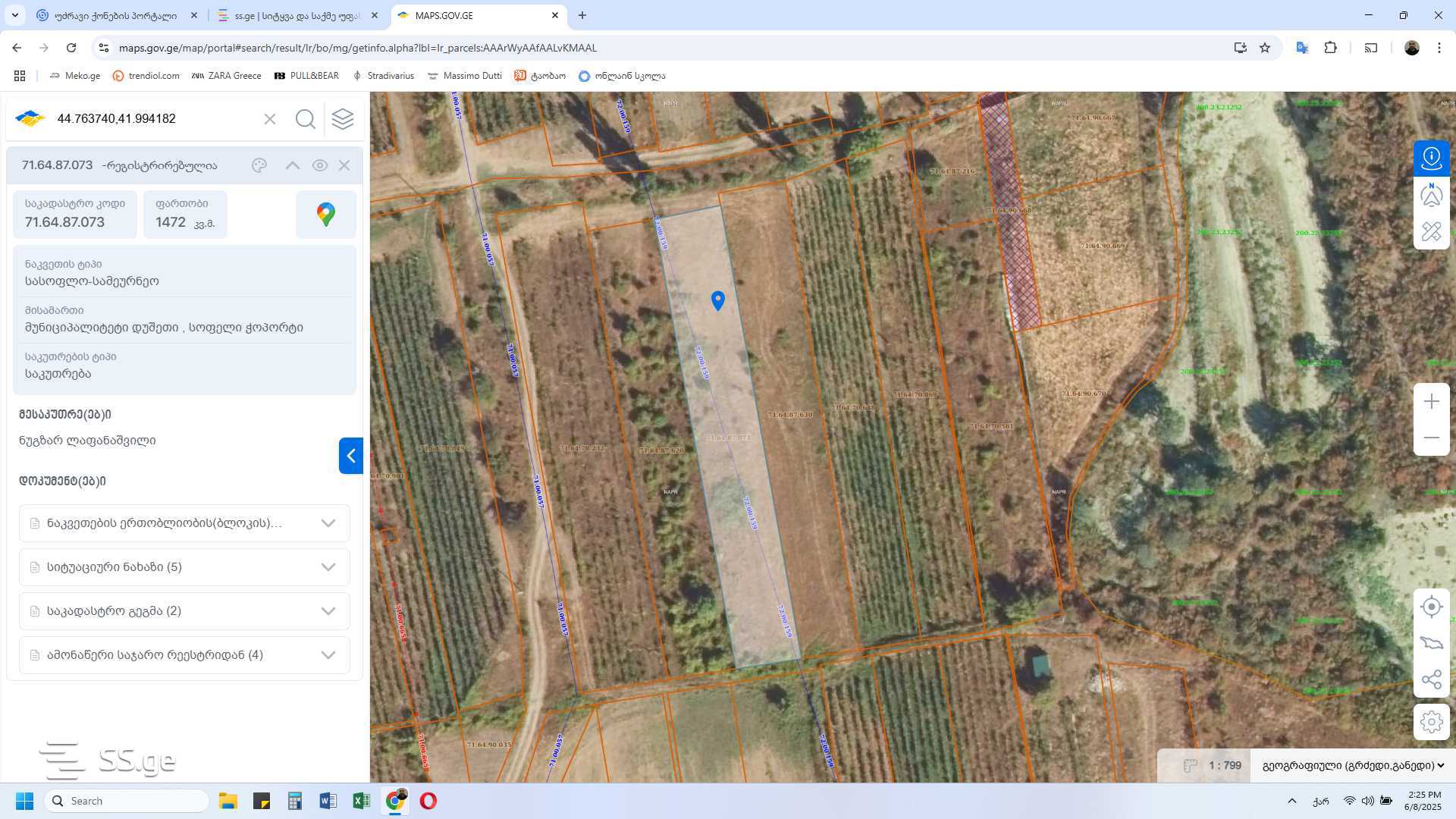This screenshot has height=819, width=1456.
Task: Click the share map icon
Action: (x=1431, y=679)
